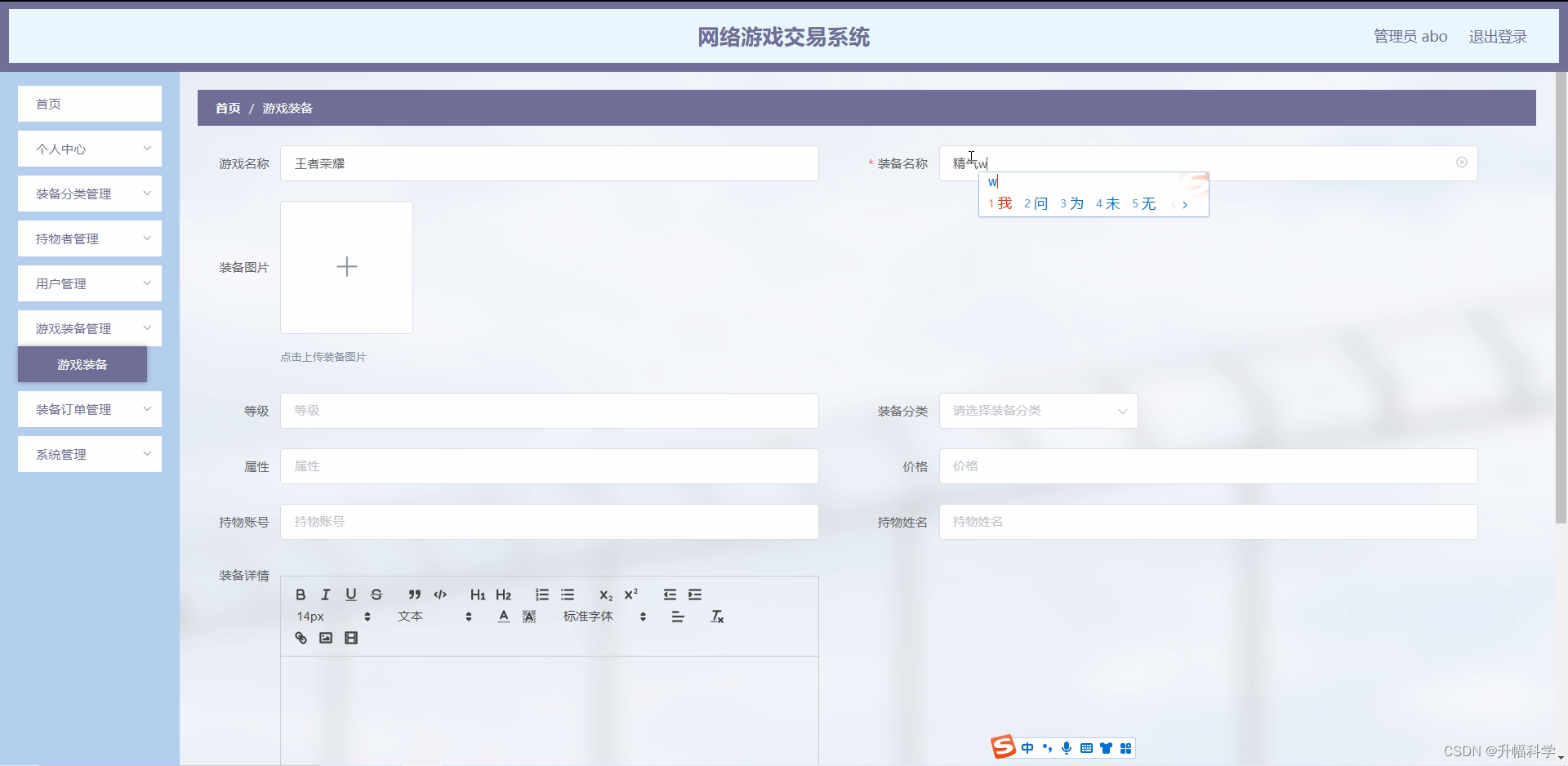Open Sogou skin settings via T-shirt icon
This screenshot has width=1568, height=766.
click(1107, 747)
